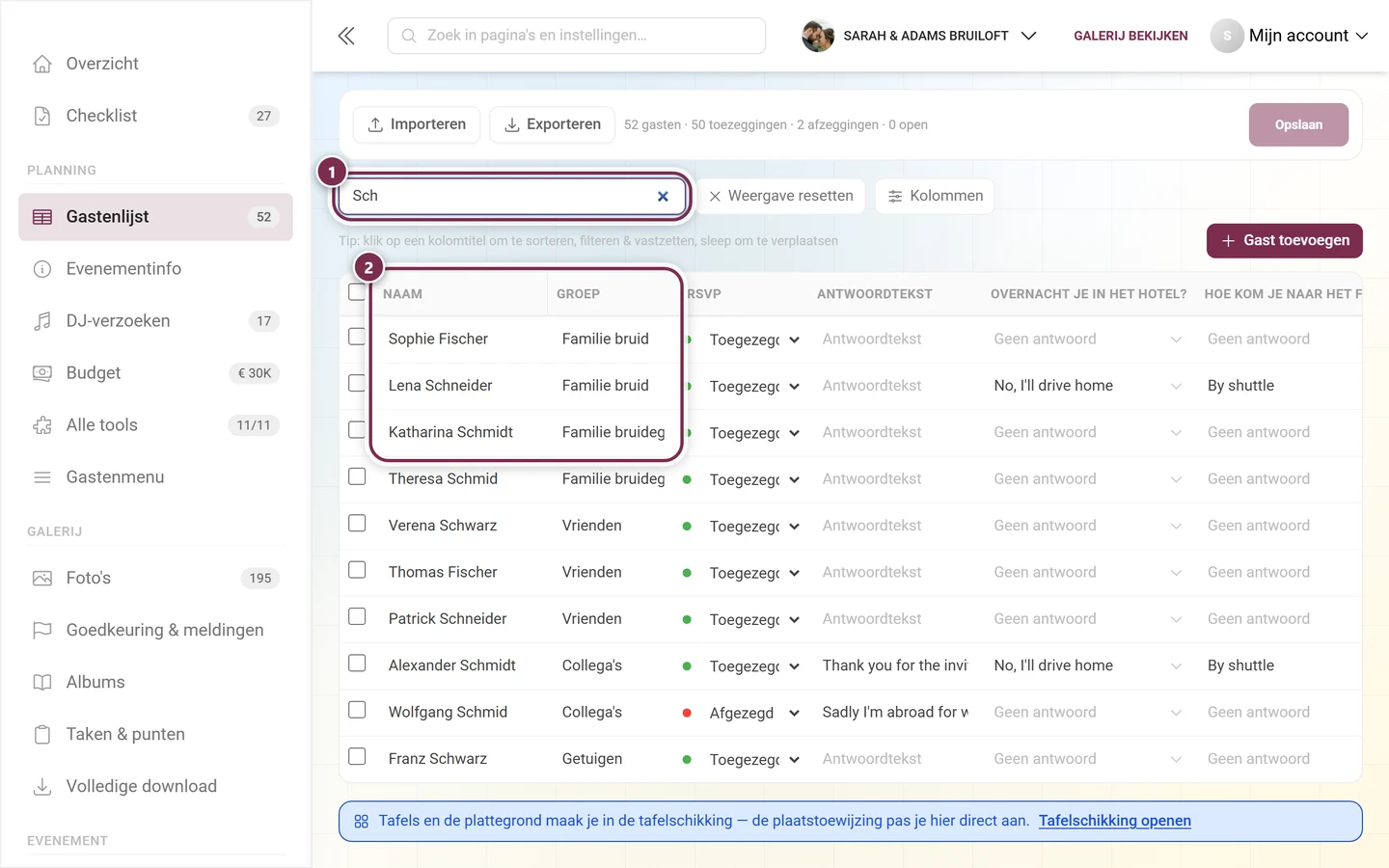The height and width of the screenshot is (868, 1389).
Task: Click the DJ-verzoeken music note icon
Action: pos(42,321)
